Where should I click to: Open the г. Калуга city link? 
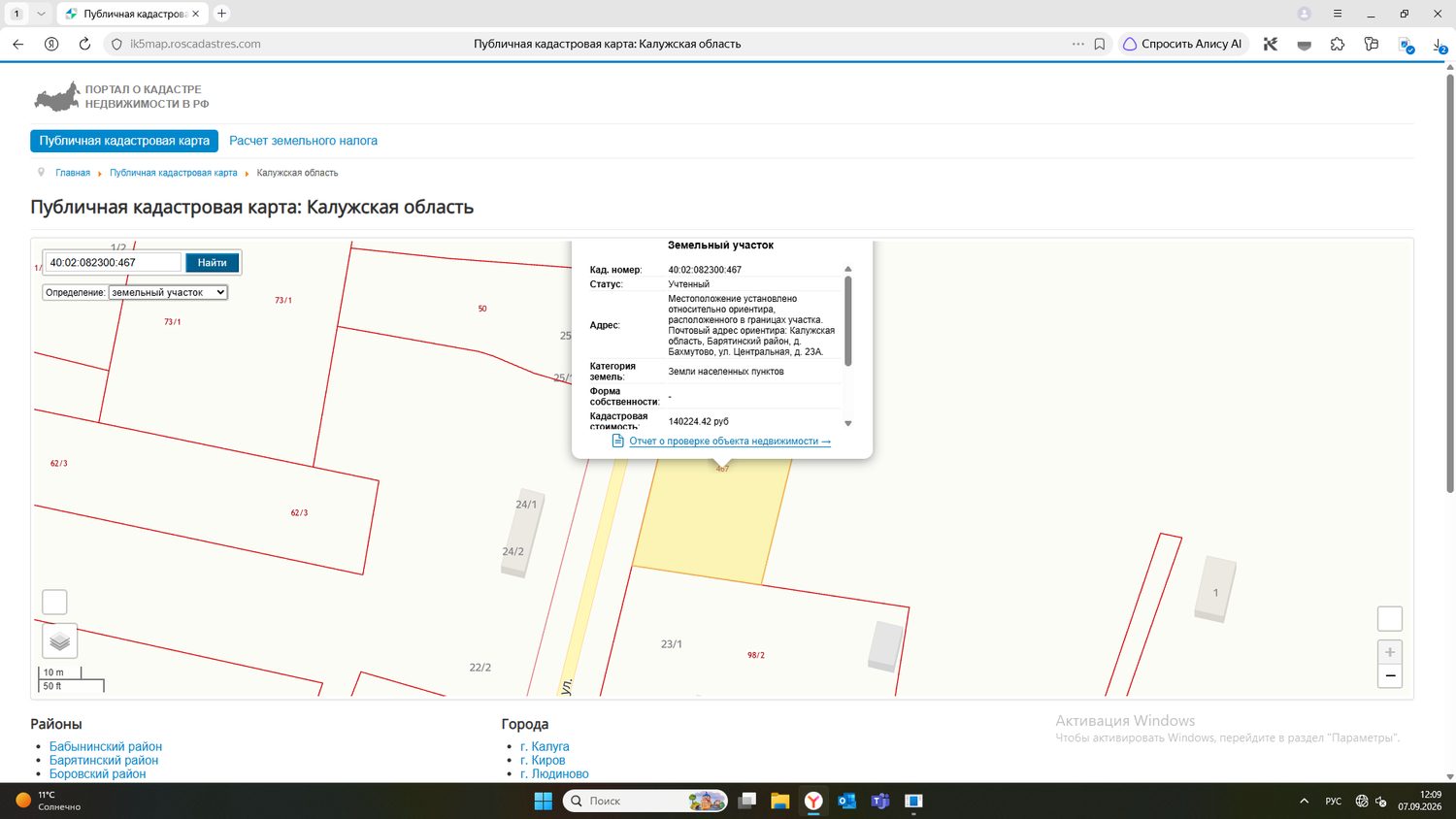pos(545,746)
